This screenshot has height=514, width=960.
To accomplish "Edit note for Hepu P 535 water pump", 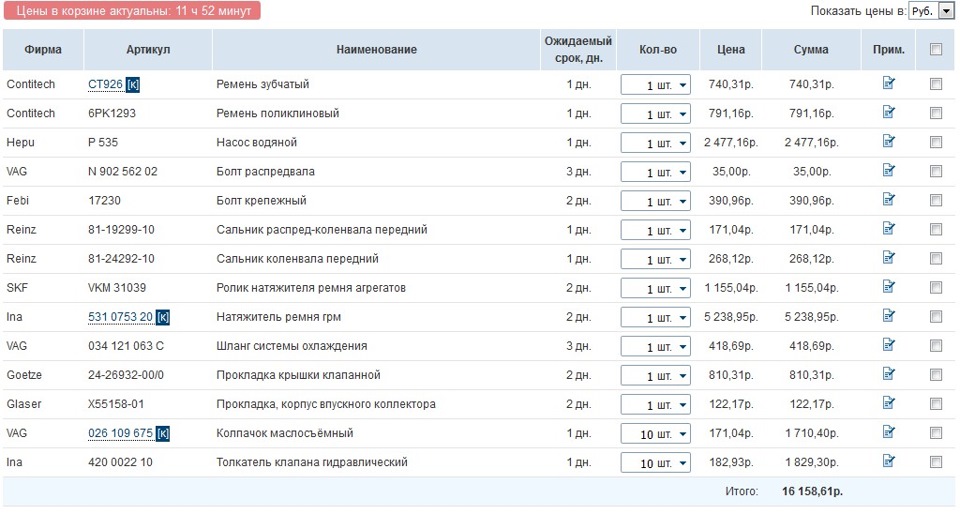I will [x=888, y=142].
